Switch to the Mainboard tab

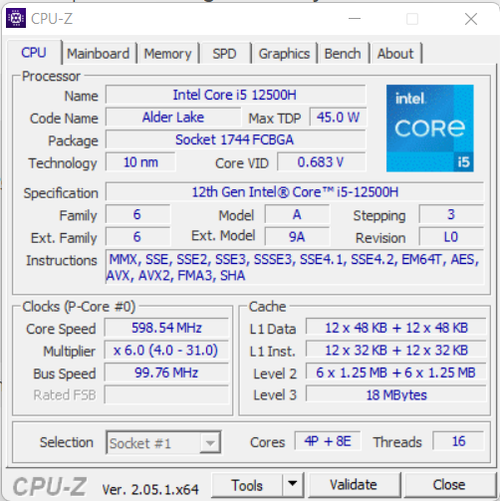point(98,54)
